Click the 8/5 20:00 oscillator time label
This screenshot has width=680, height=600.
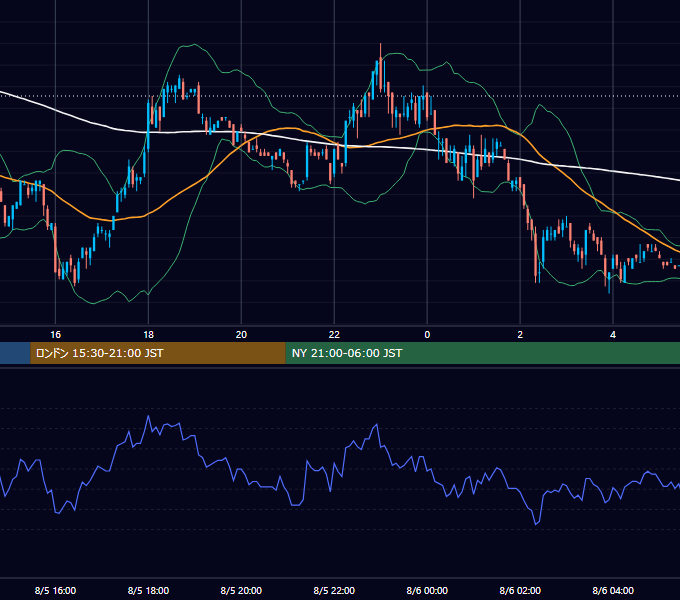pyautogui.click(x=241, y=590)
